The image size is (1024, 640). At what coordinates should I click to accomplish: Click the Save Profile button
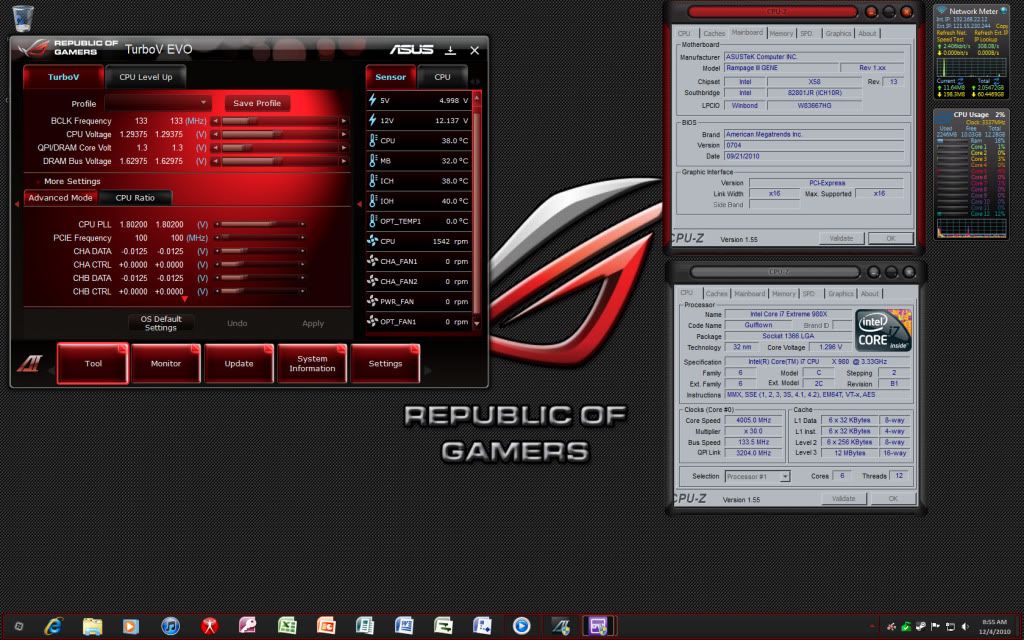(256, 103)
